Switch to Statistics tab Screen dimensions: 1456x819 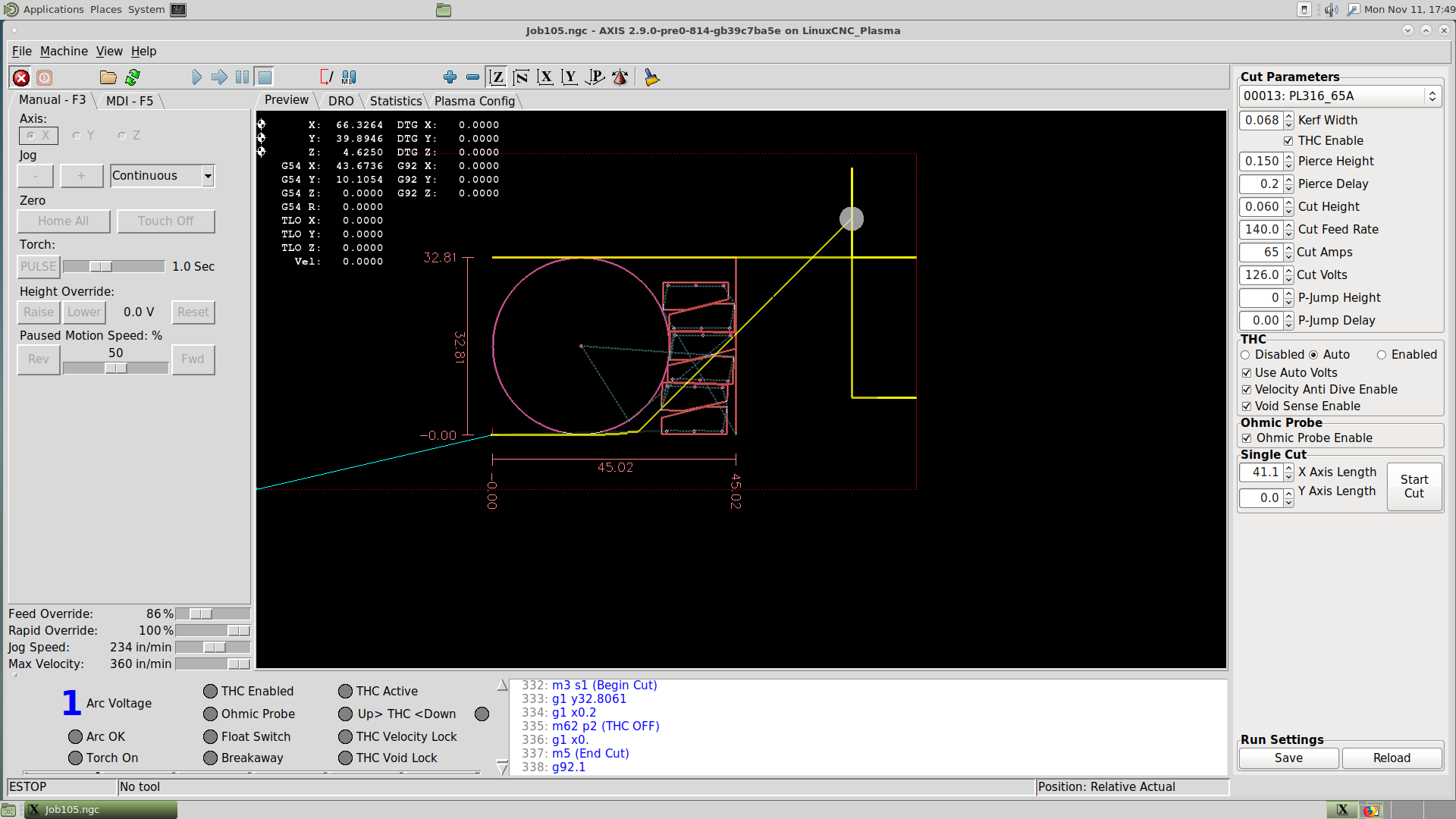coord(396,101)
